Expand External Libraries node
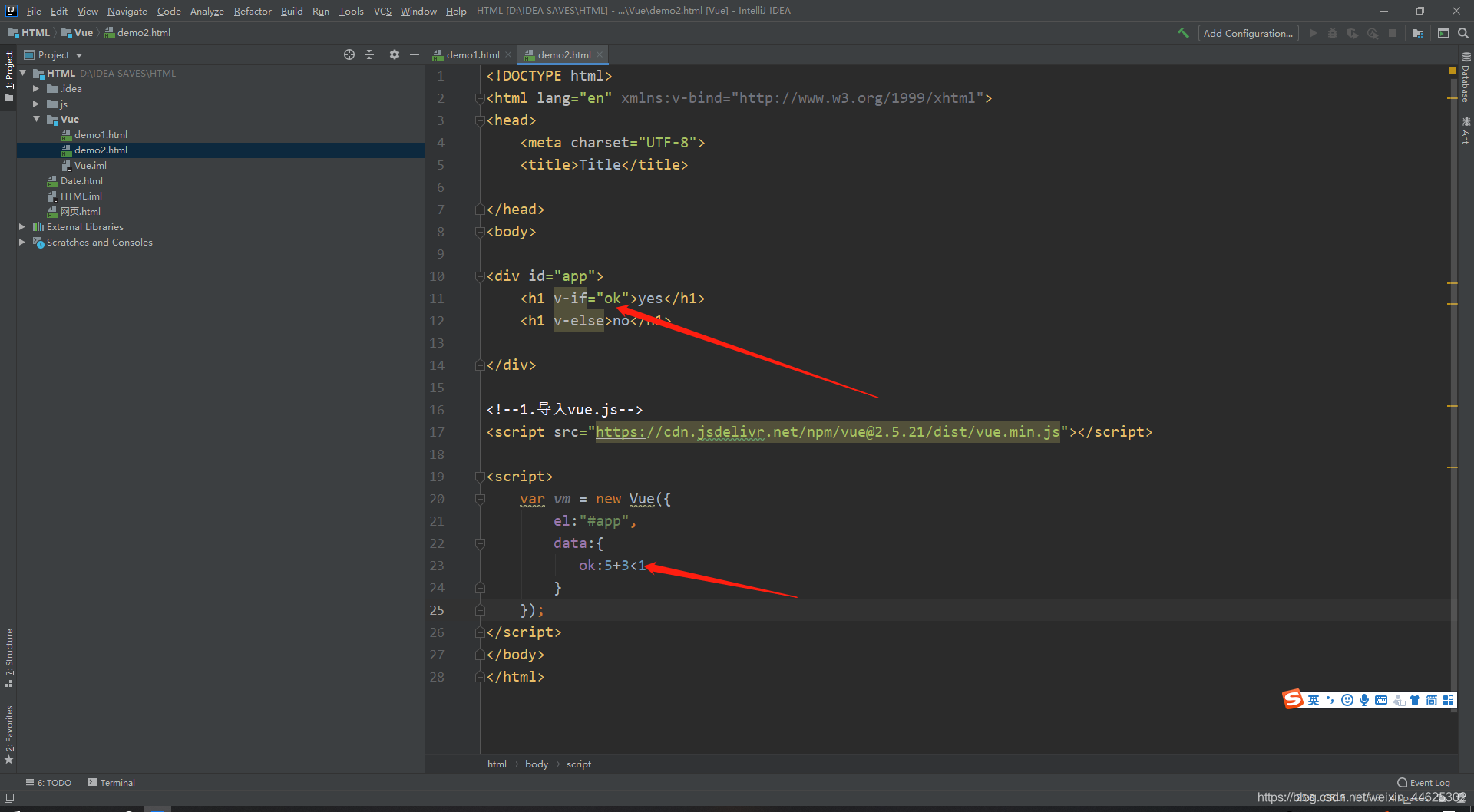 [x=22, y=226]
